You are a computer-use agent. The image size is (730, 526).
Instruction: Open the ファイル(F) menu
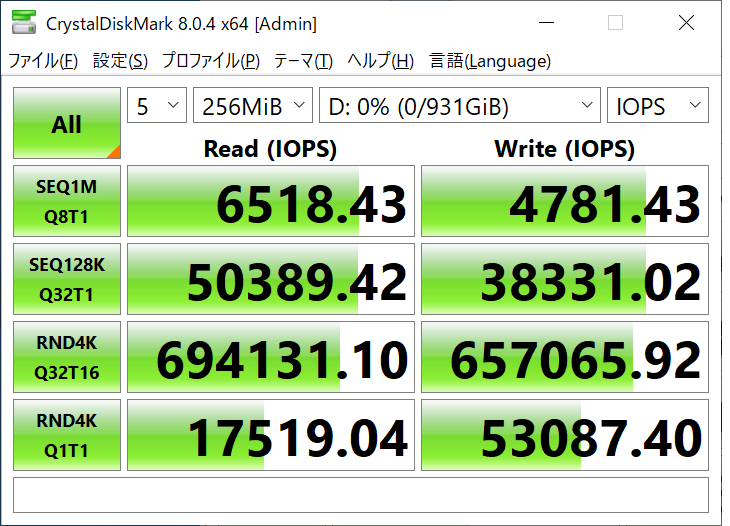tap(43, 61)
